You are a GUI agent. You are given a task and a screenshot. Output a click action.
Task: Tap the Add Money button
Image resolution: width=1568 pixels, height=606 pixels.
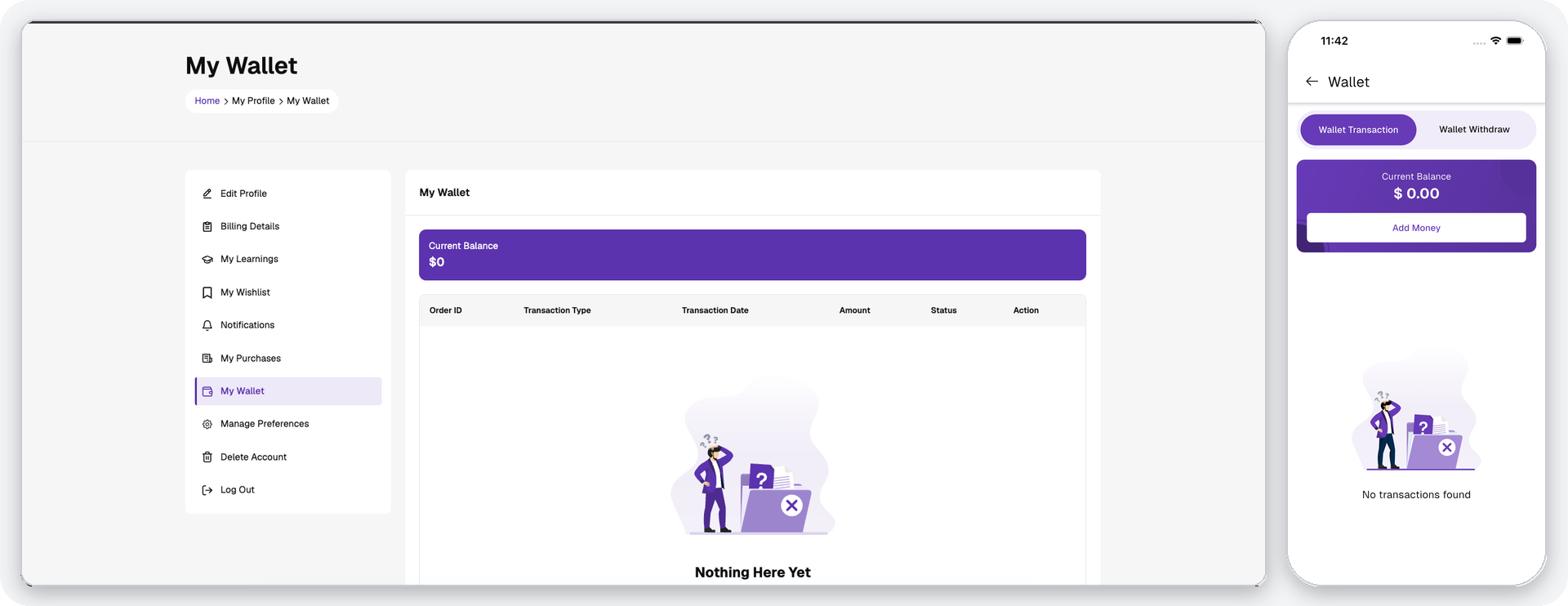[1416, 228]
